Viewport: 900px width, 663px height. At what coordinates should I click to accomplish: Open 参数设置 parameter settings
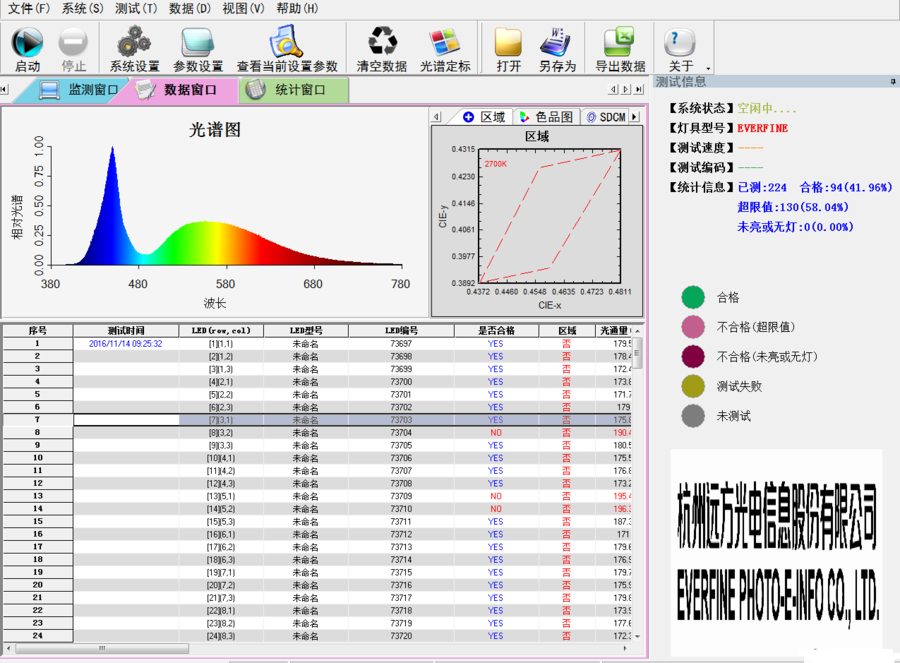[197, 49]
